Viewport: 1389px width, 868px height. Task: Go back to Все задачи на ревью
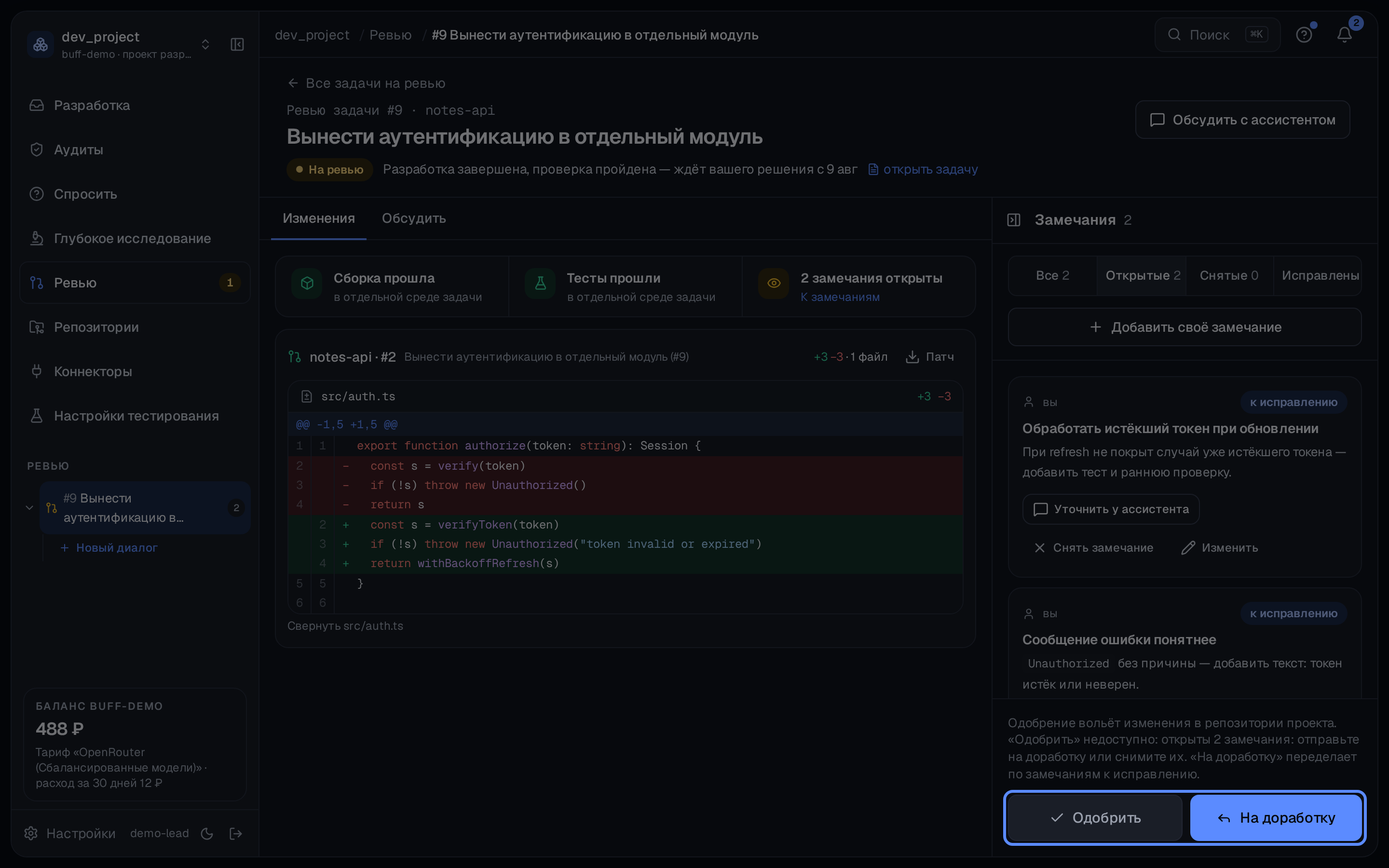[x=366, y=83]
